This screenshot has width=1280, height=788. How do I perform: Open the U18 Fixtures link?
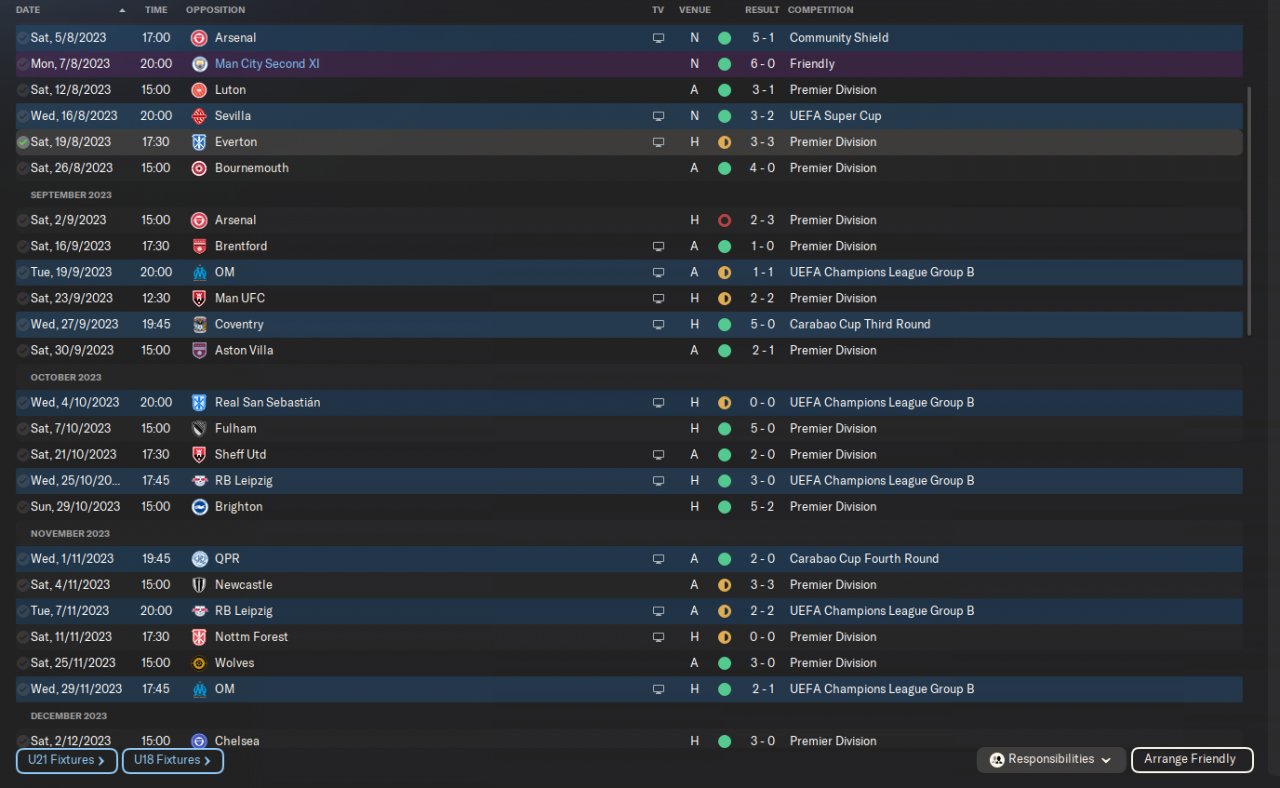[x=172, y=761]
